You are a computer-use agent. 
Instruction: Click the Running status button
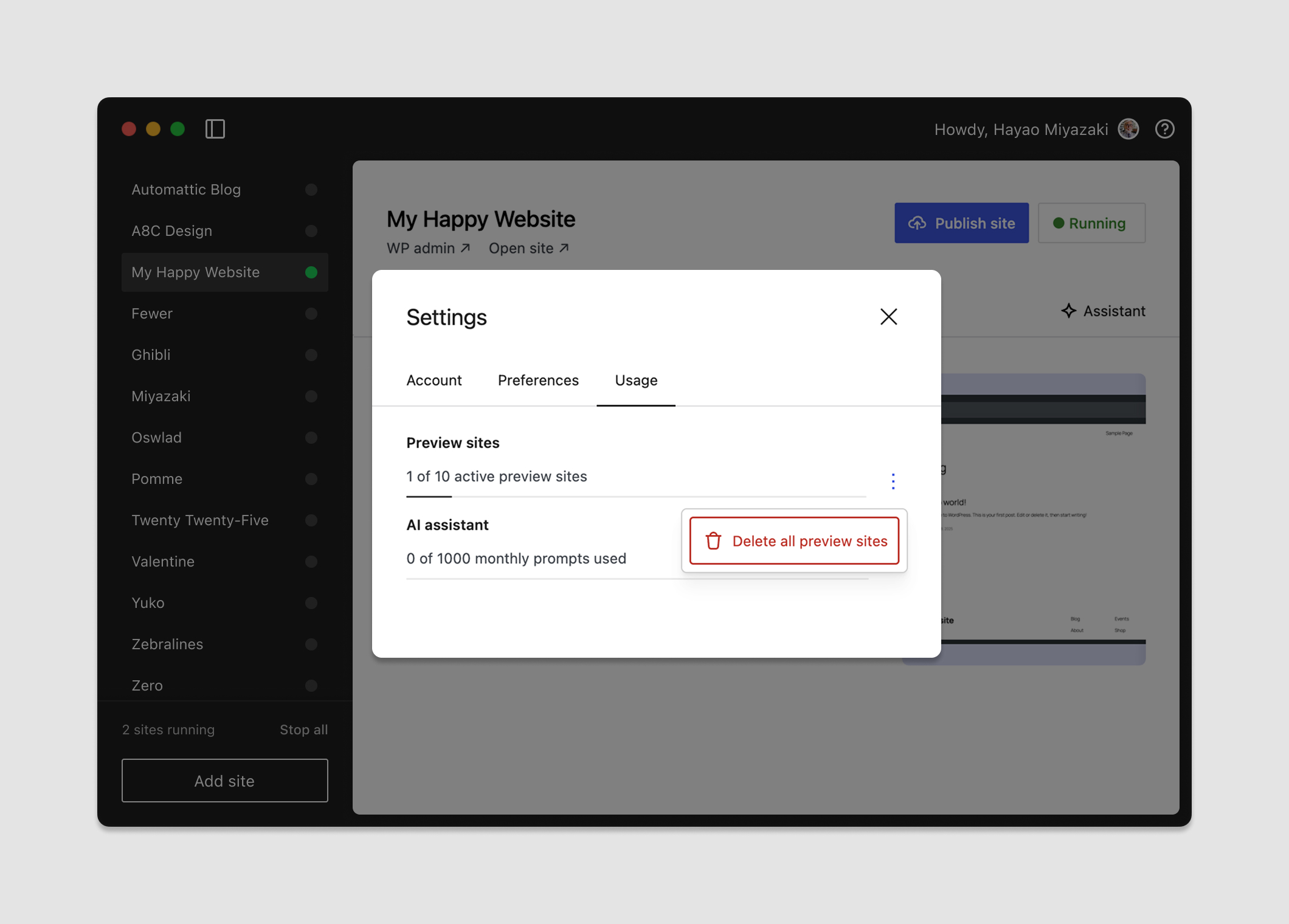(1091, 223)
